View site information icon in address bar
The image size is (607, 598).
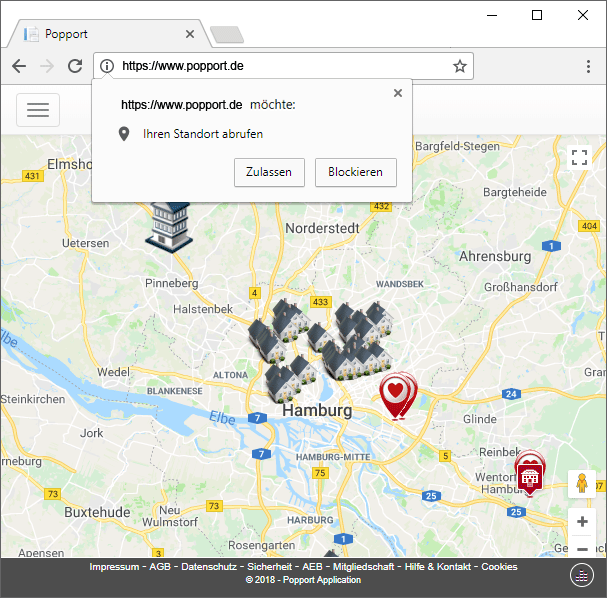pyautogui.click(x=108, y=66)
